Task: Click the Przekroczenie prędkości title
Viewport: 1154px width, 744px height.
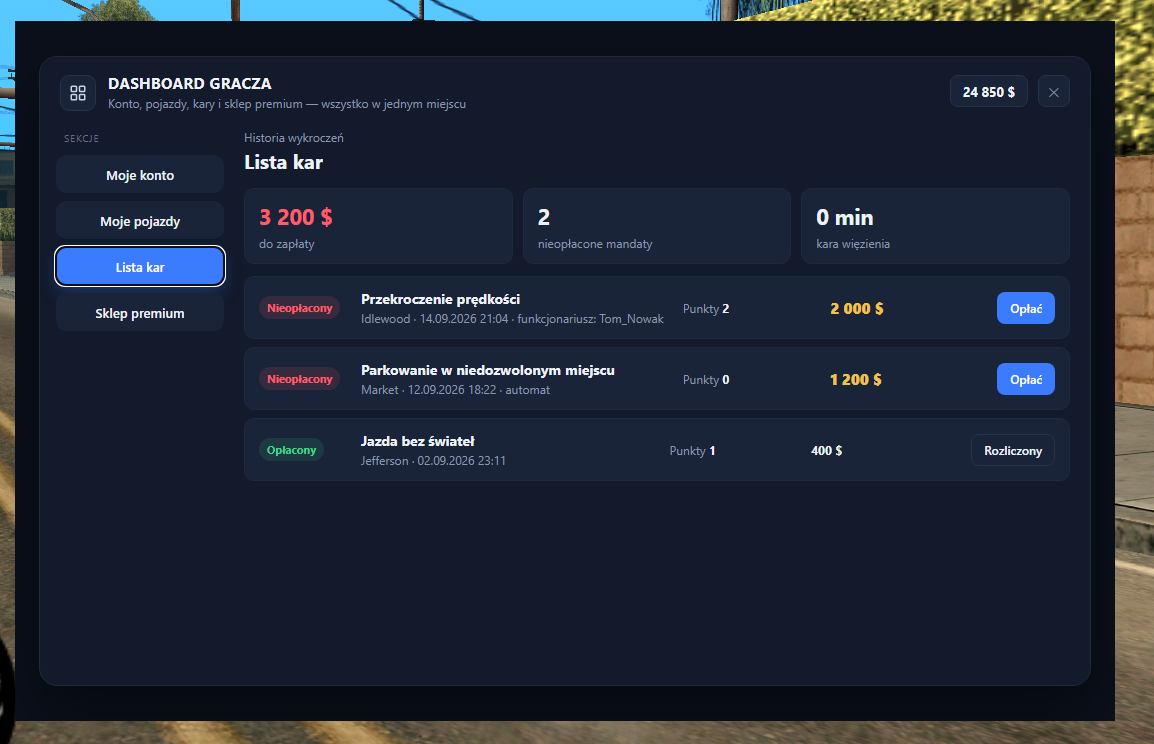Action: [440, 300]
